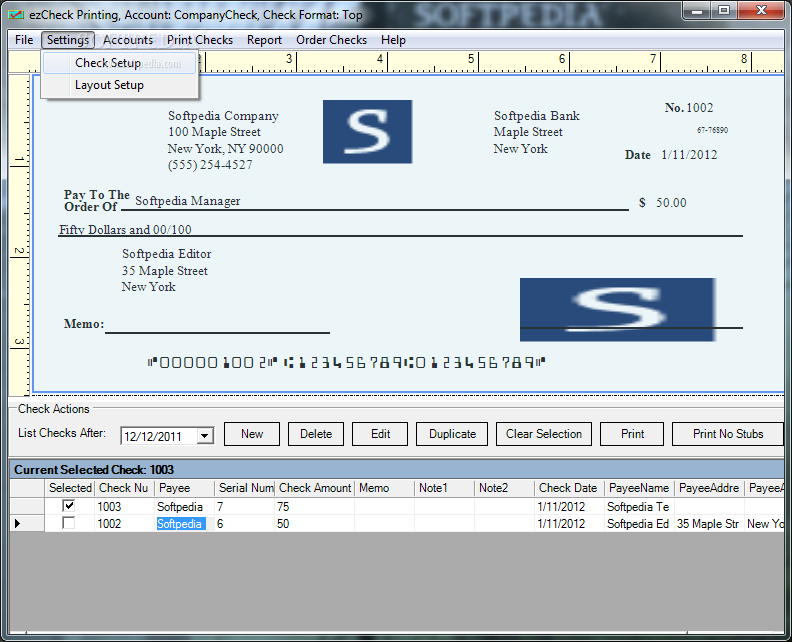Click Softpedia payee cell in row 1003
This screenshot has height=642, width=792.
[x=184, y=507]
